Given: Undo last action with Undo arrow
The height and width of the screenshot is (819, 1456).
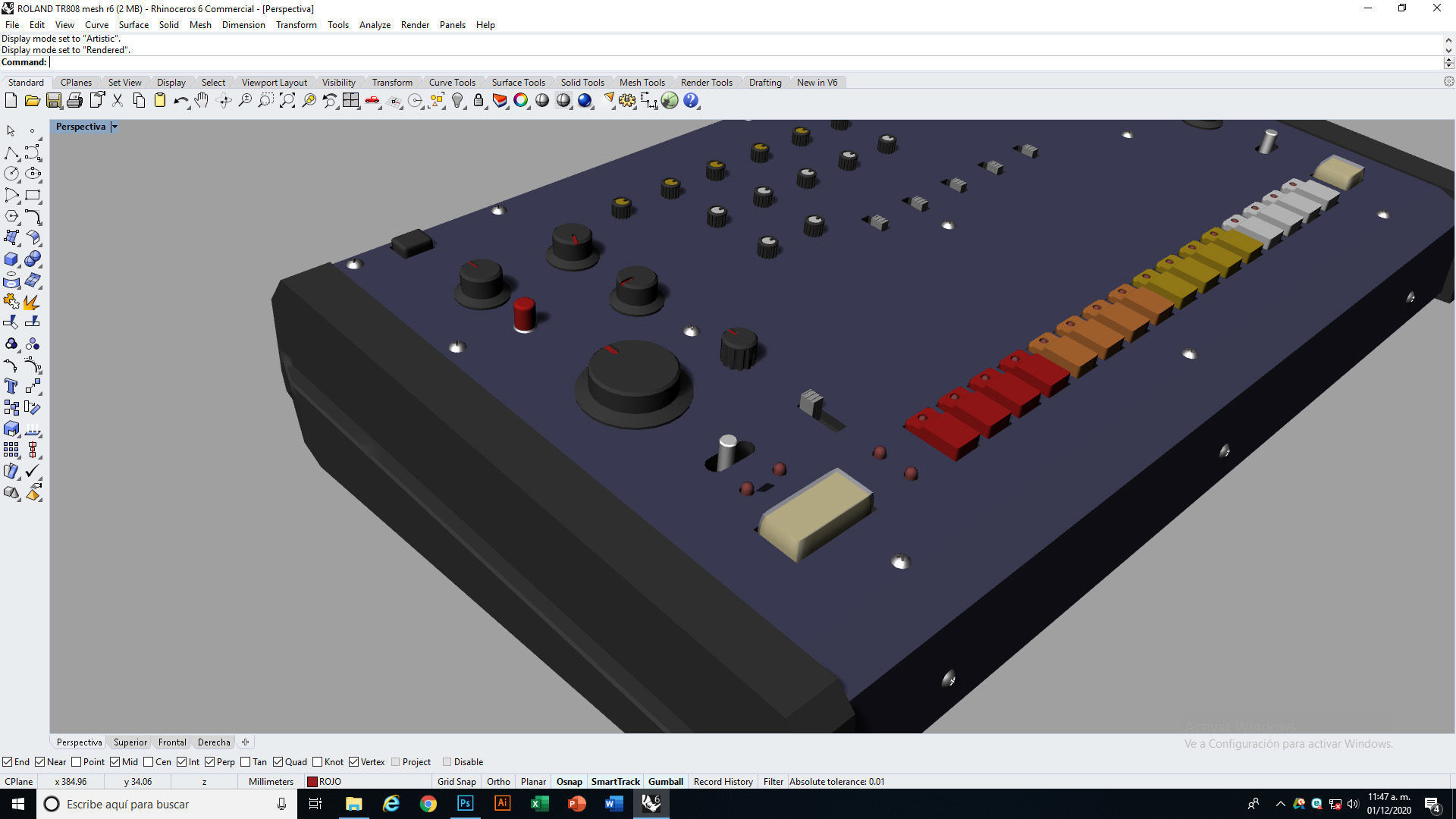Looking at the screenshot, I should click(x=180, y=100).
